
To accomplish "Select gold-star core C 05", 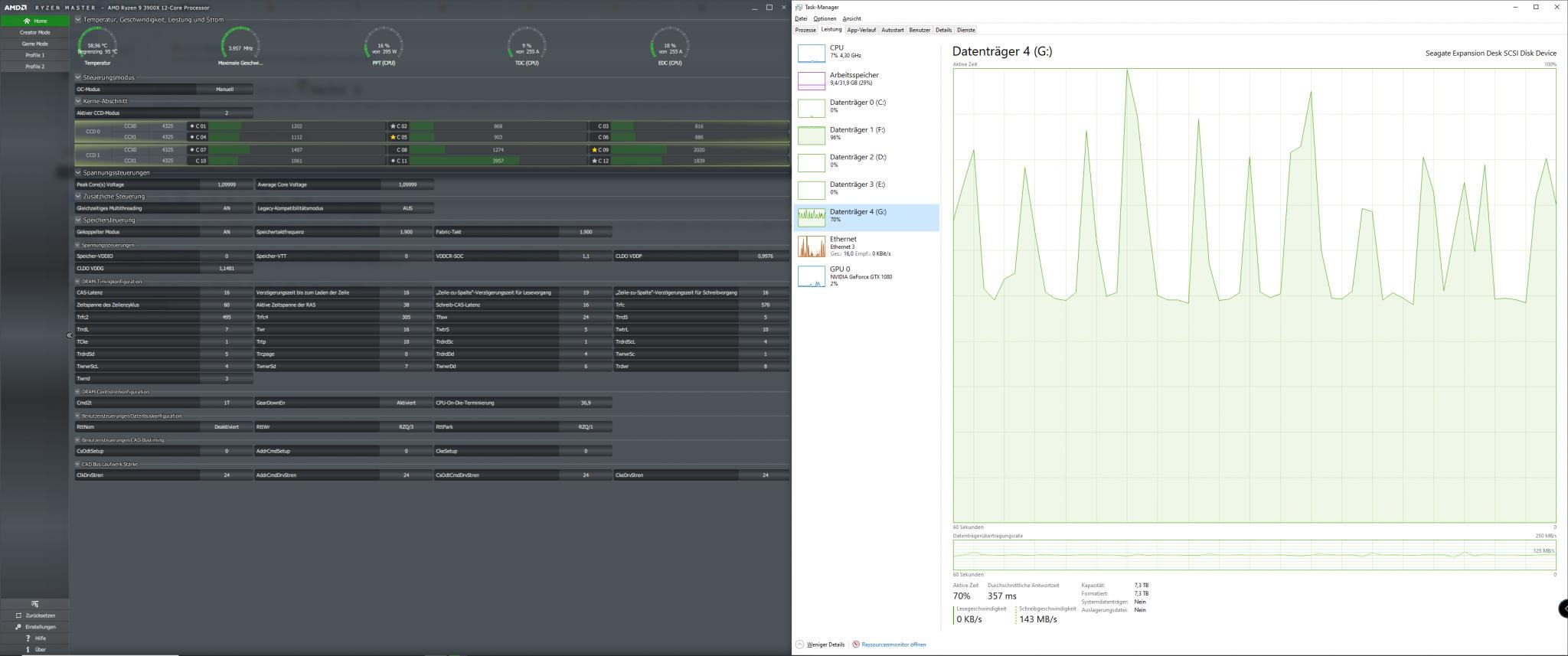I will point(399,138).
